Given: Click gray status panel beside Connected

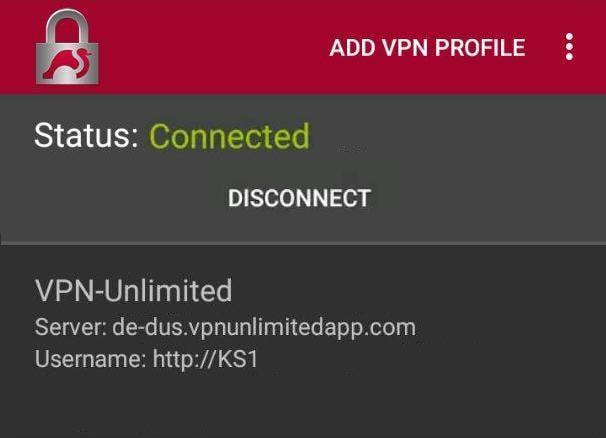Looking at the screenshot, I should (456, 136).
